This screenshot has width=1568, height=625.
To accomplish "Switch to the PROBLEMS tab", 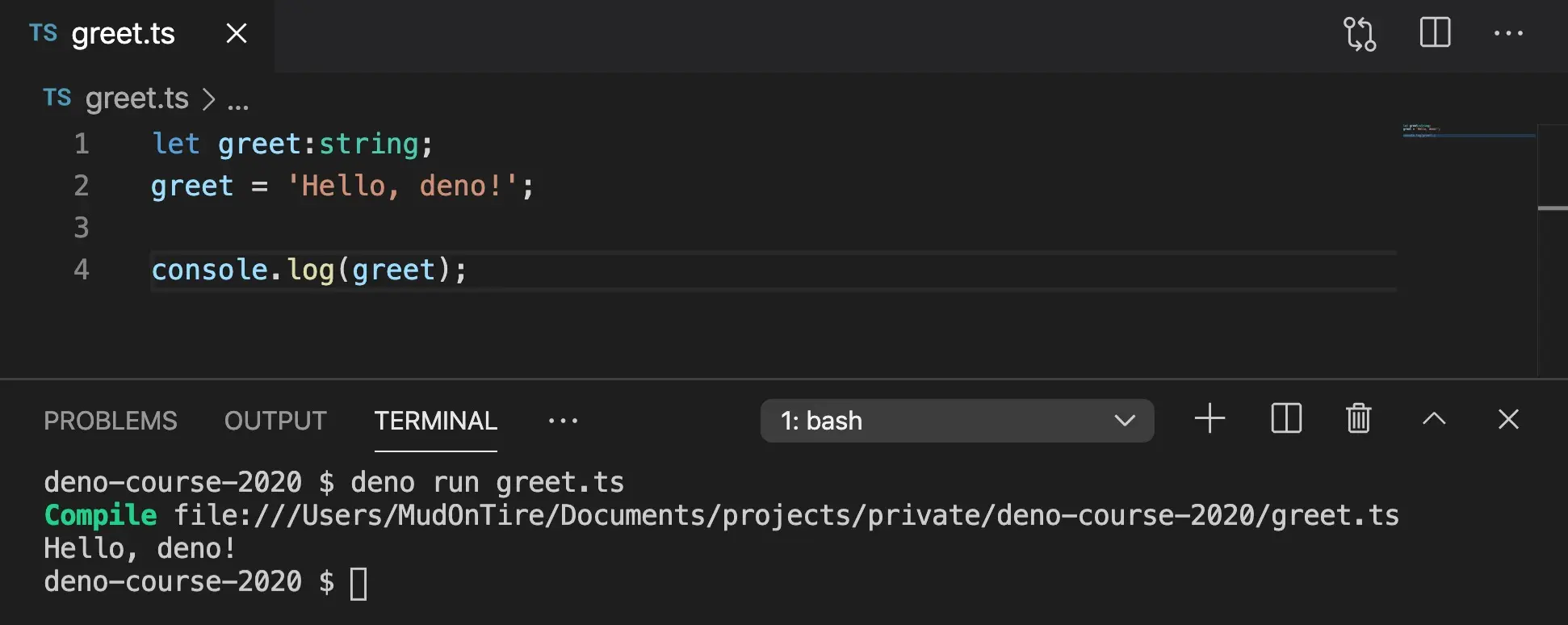I will (111, 421).
